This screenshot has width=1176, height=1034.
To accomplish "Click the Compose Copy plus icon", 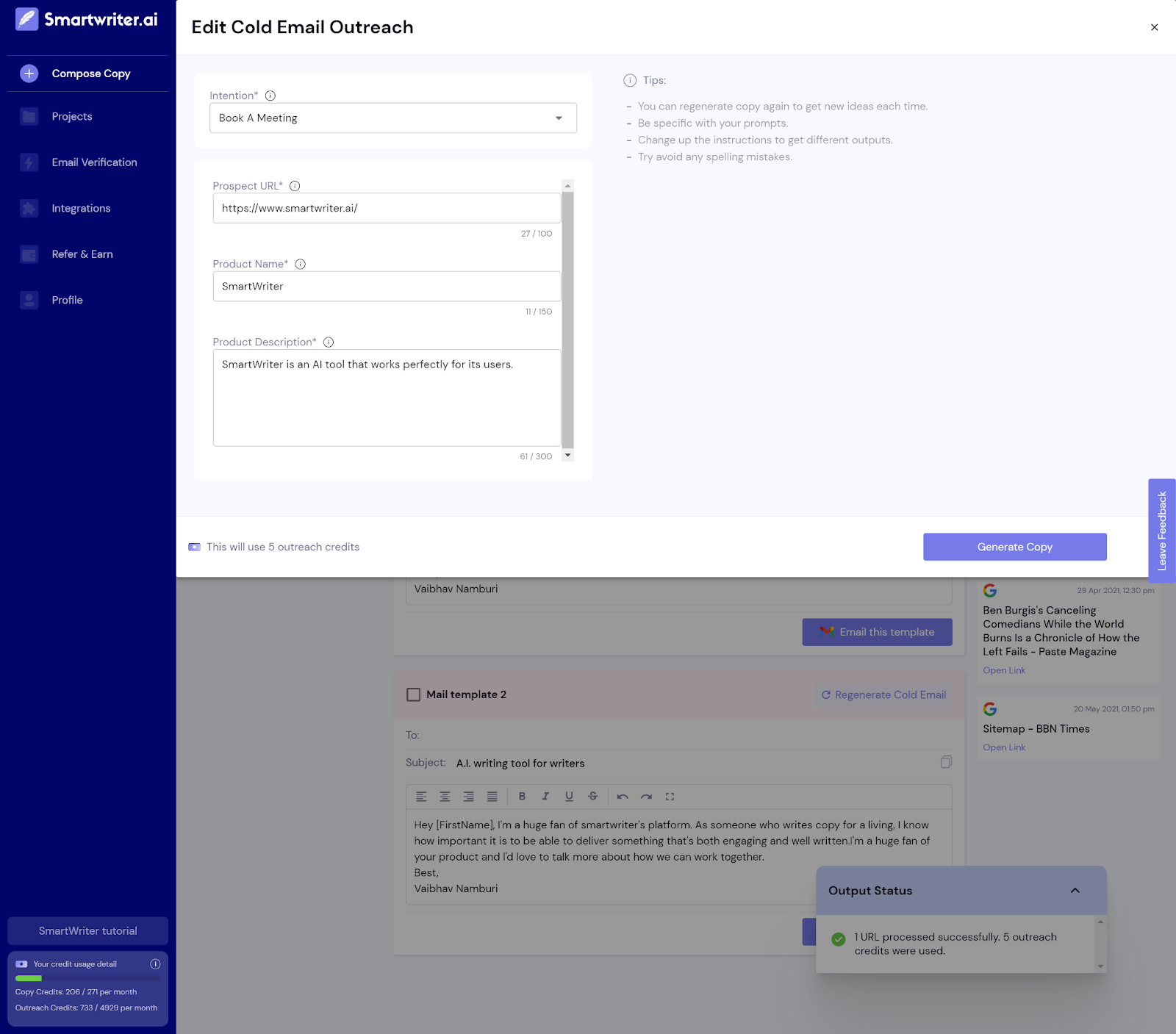I will click(x=29, y=73).
